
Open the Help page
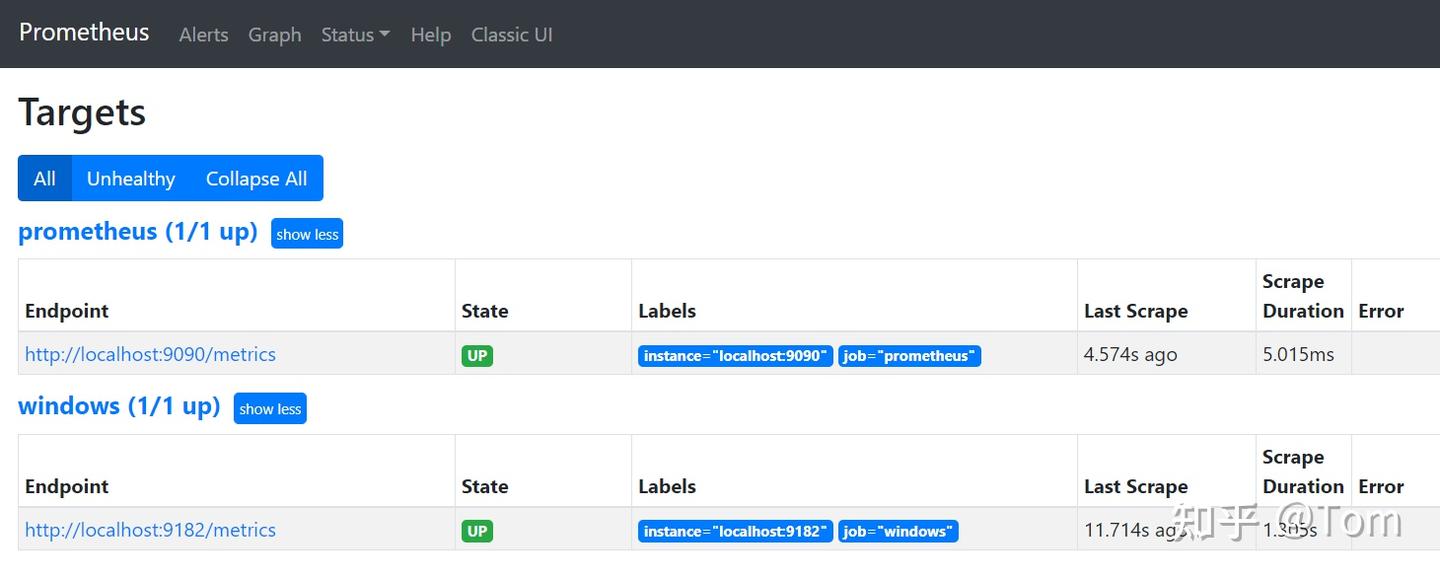(430, 34)
